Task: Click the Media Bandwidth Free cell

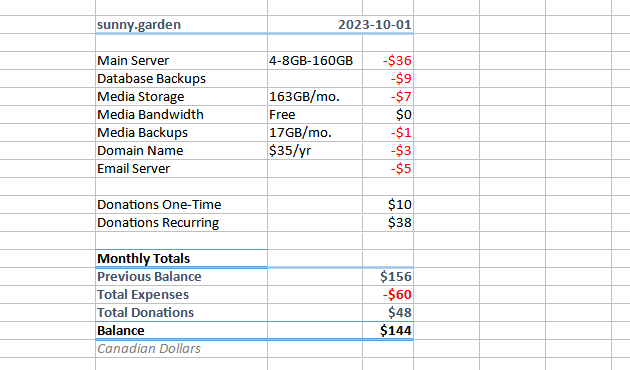Action: coord(315,114)
